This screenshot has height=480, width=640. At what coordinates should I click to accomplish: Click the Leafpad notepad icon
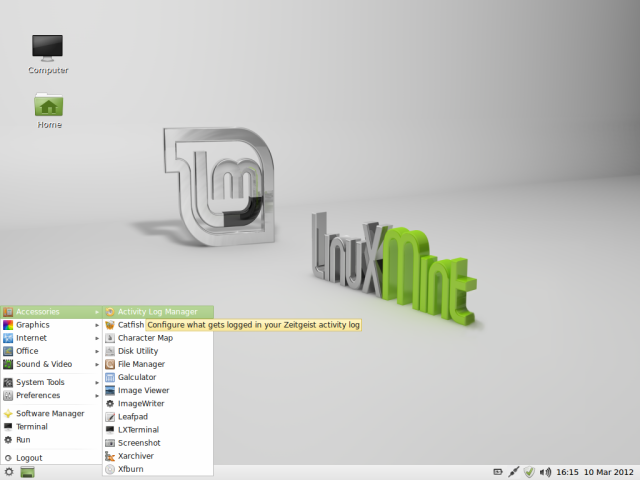(110, 417)
